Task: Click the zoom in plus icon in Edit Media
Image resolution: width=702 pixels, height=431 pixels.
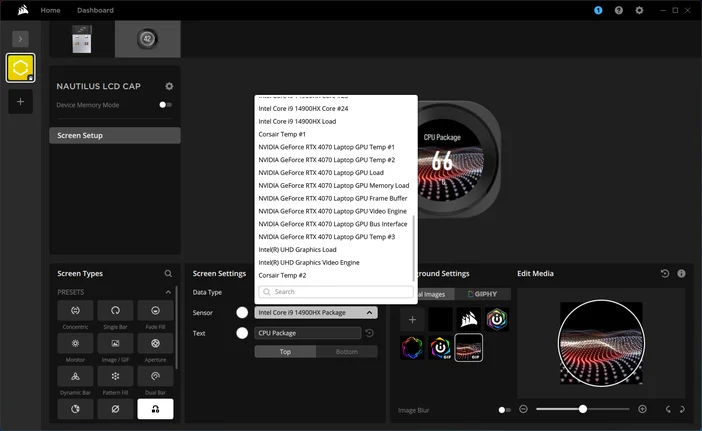Action: pos(642,409)
